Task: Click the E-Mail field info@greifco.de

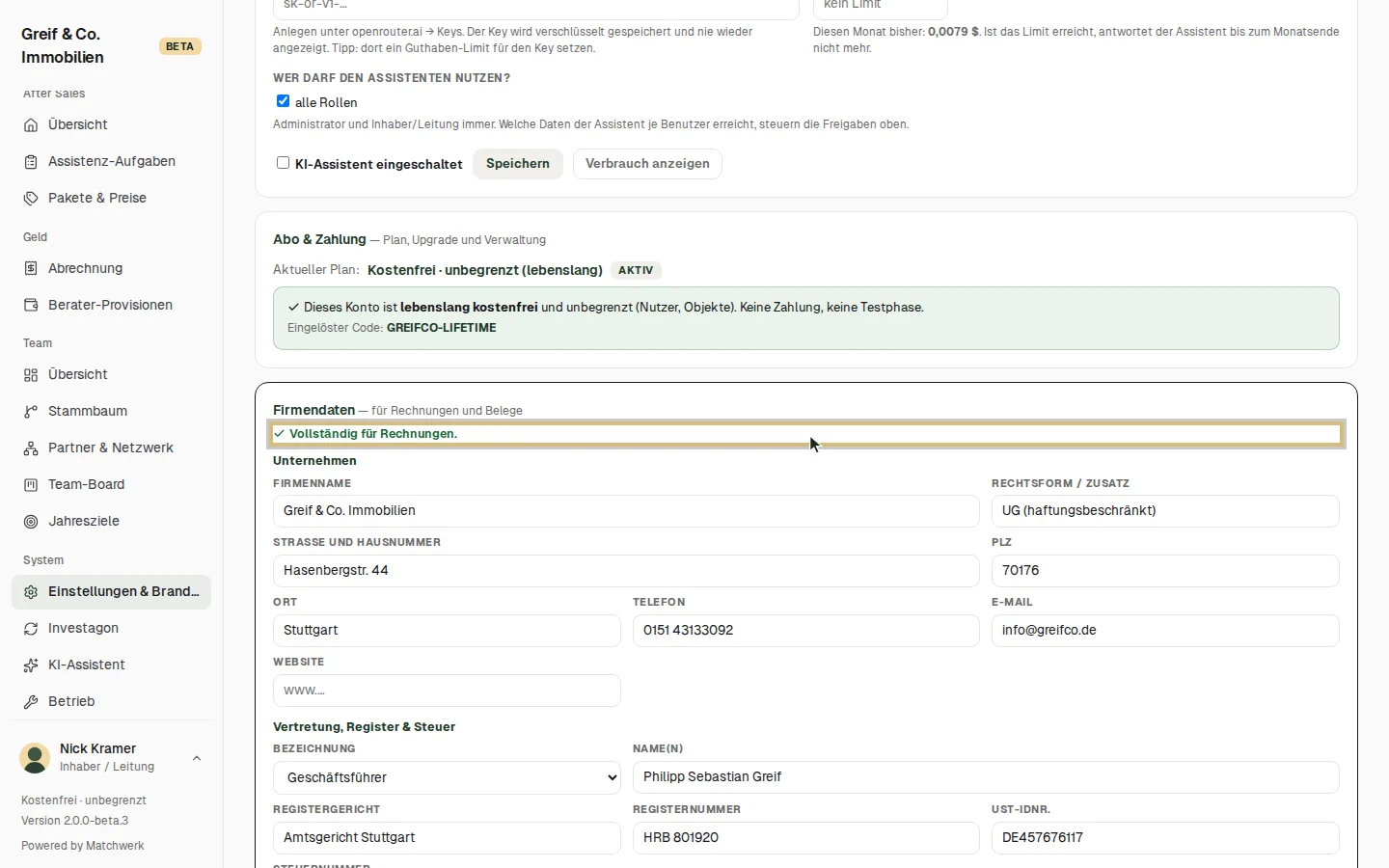Action: pos(1165,631)
